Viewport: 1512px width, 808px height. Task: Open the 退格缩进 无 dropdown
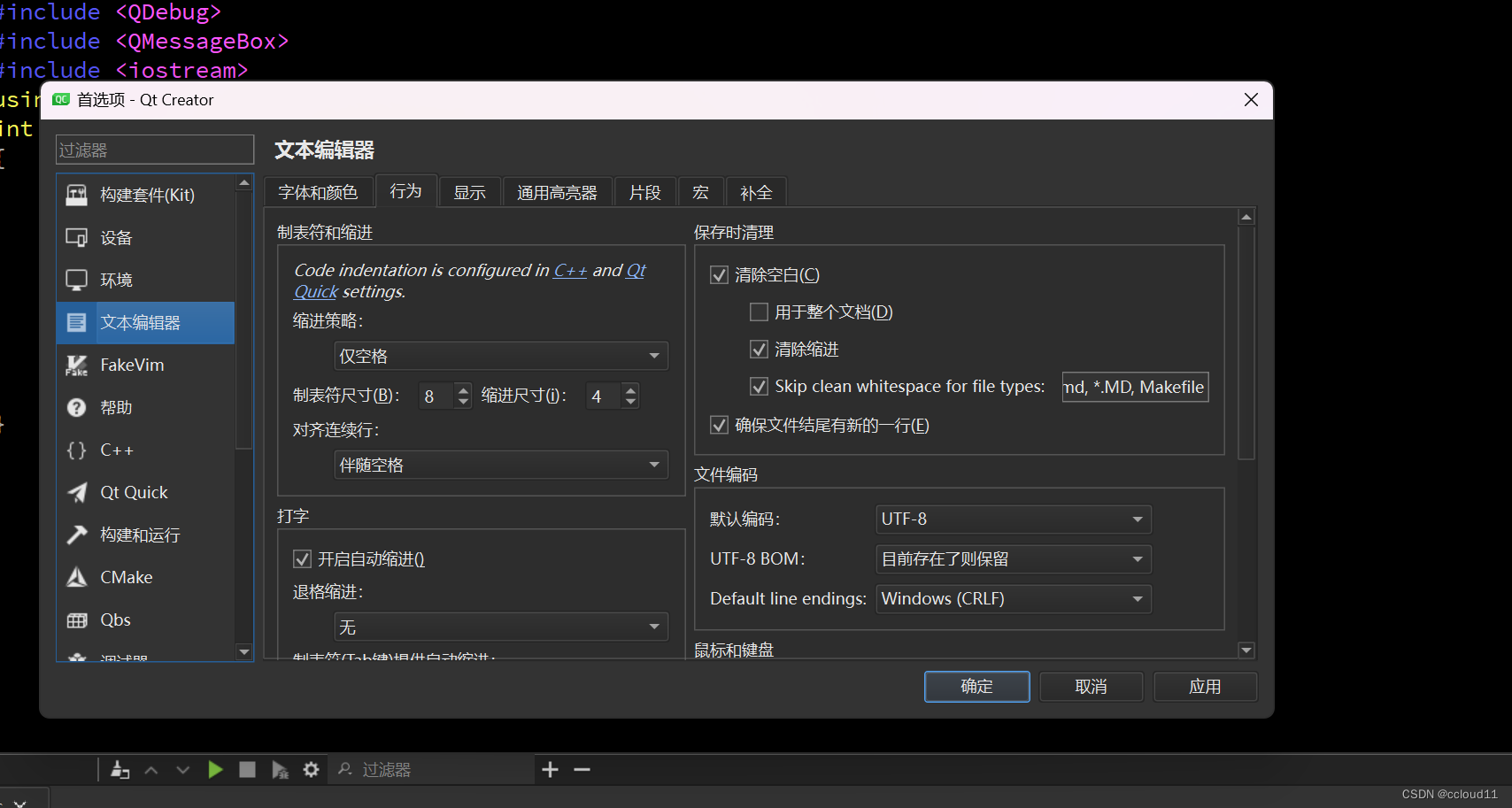(501, 627)
